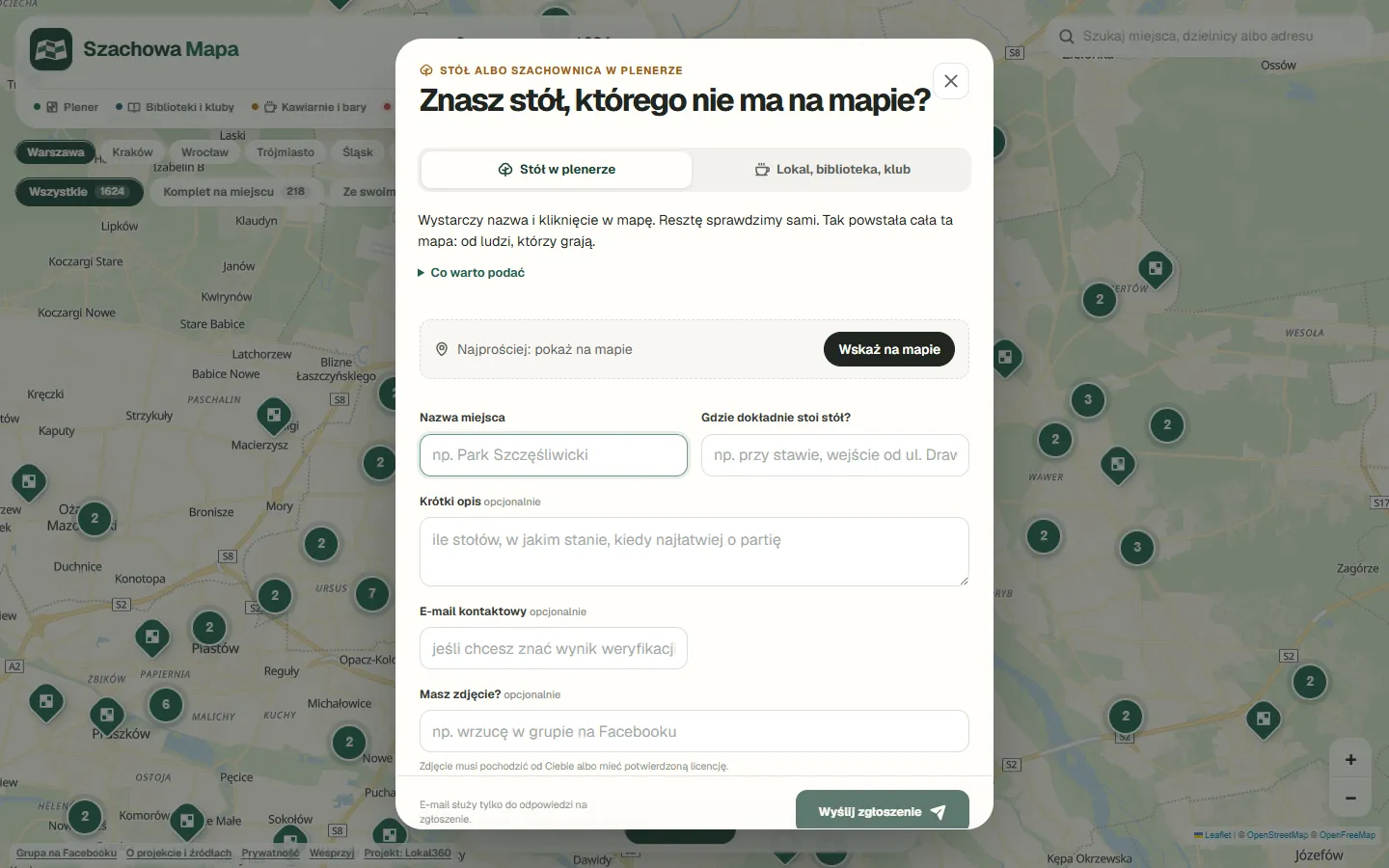Select the "Trójmiasto" city chip

point(286,152)
